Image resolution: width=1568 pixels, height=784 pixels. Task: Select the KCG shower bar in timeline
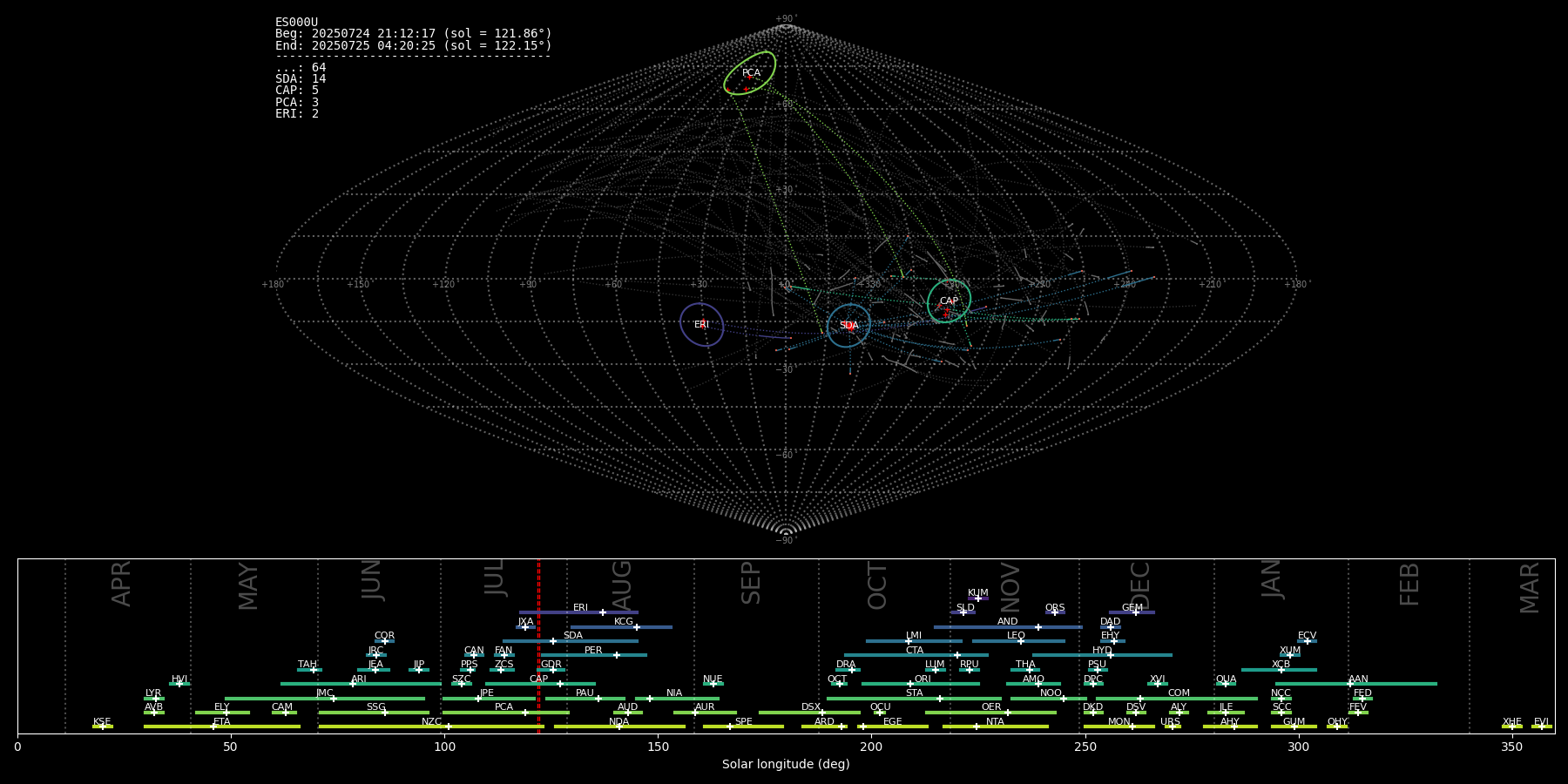[621, 626]
